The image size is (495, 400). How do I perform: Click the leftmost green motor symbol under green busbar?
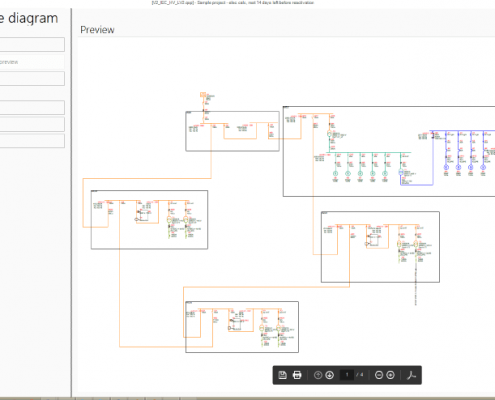coord(336,173)
